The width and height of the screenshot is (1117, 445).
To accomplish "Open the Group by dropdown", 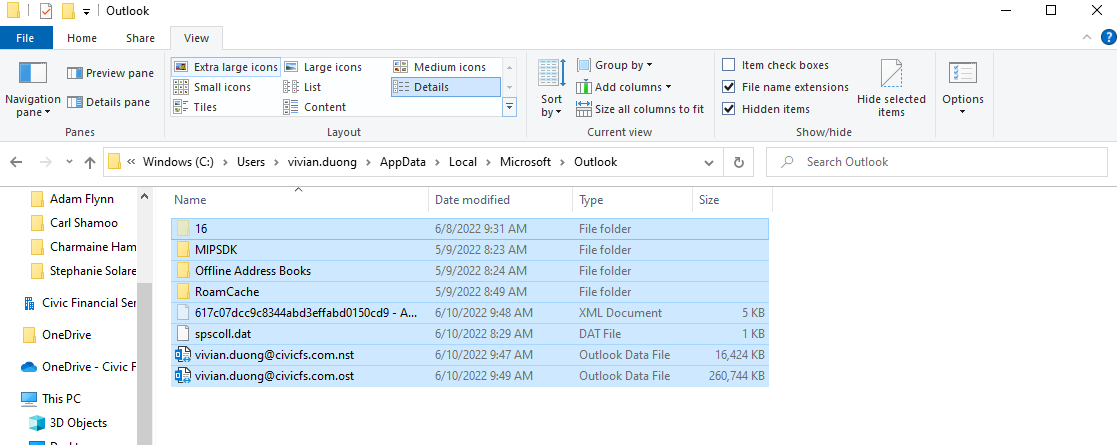I will tap(615, 65).
